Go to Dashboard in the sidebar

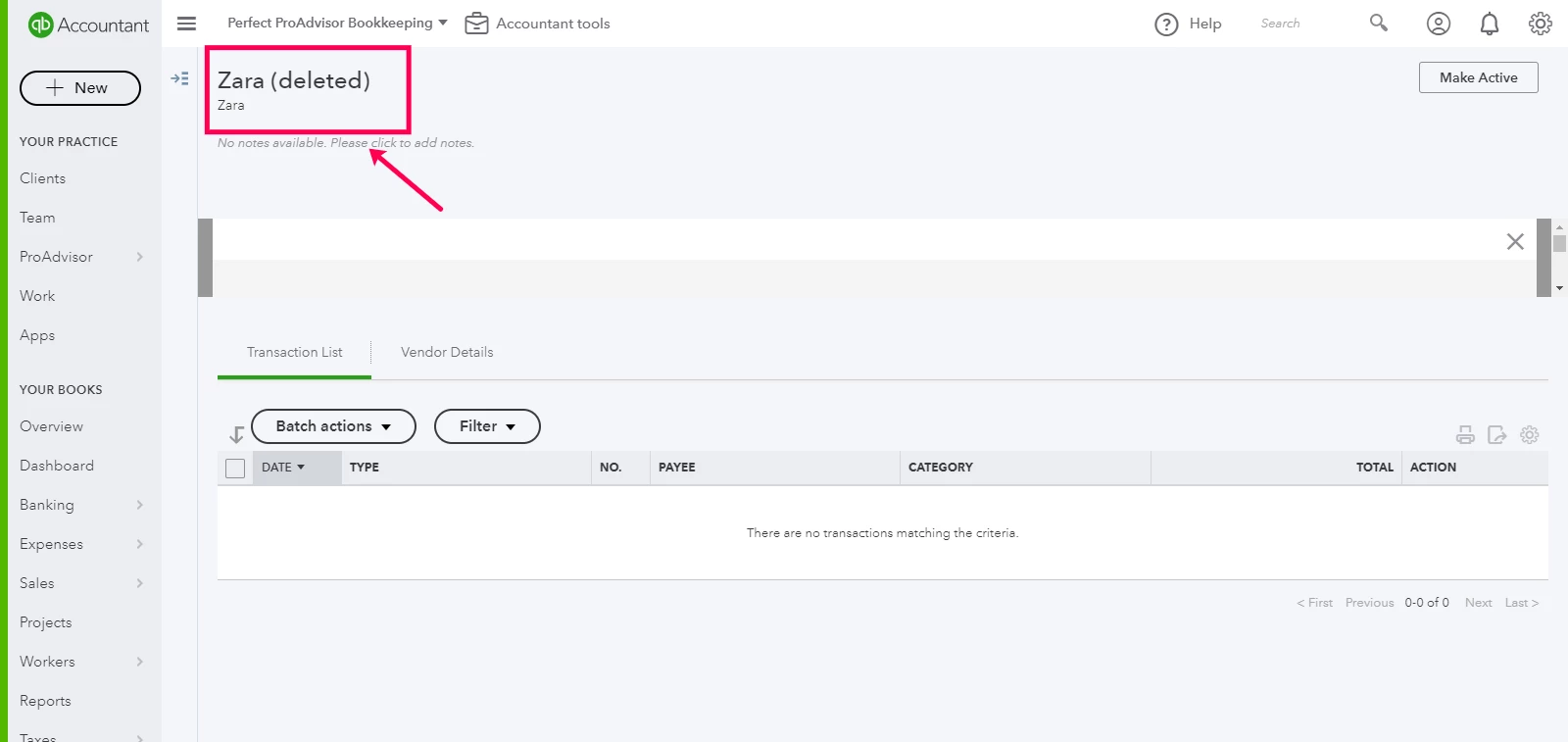tap(57, 466)
